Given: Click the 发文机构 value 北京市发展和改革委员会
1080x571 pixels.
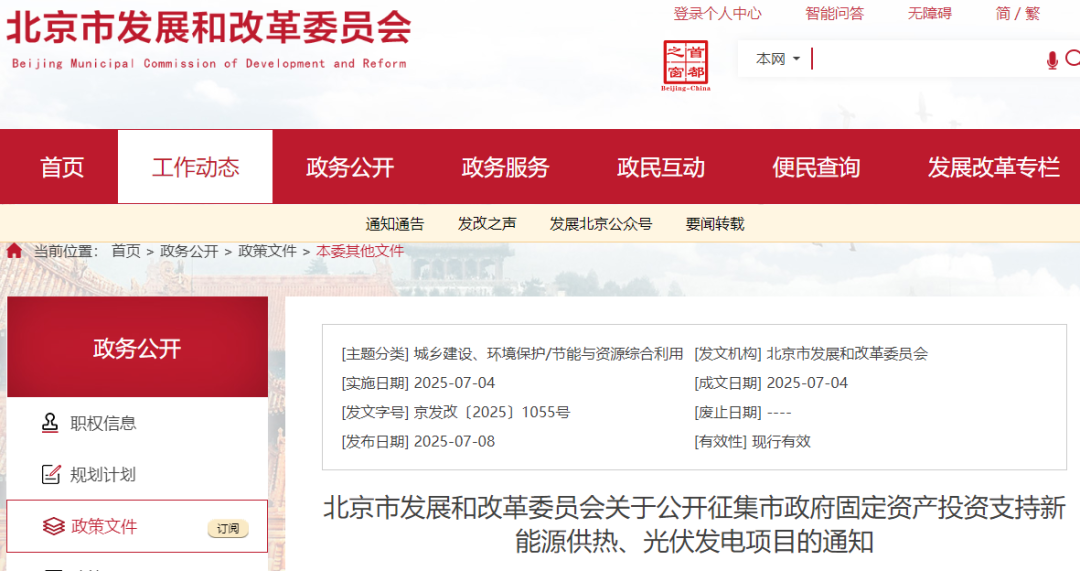Looking at the screenshot, I should pos(847,353).
